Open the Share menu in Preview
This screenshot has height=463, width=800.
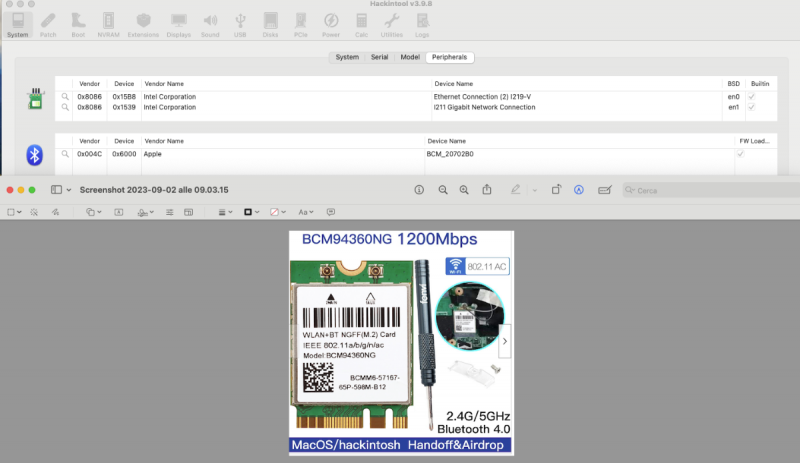(x=487, y=189)
